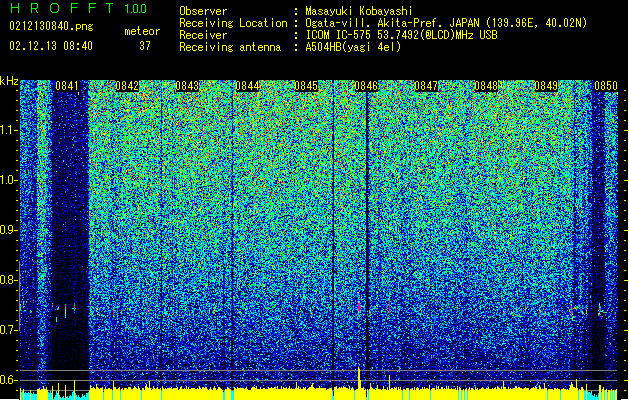The height and width of the screenshot is (400, 629).
Task: Click the 0843 time marker
Action: click(x=187, y=86)
